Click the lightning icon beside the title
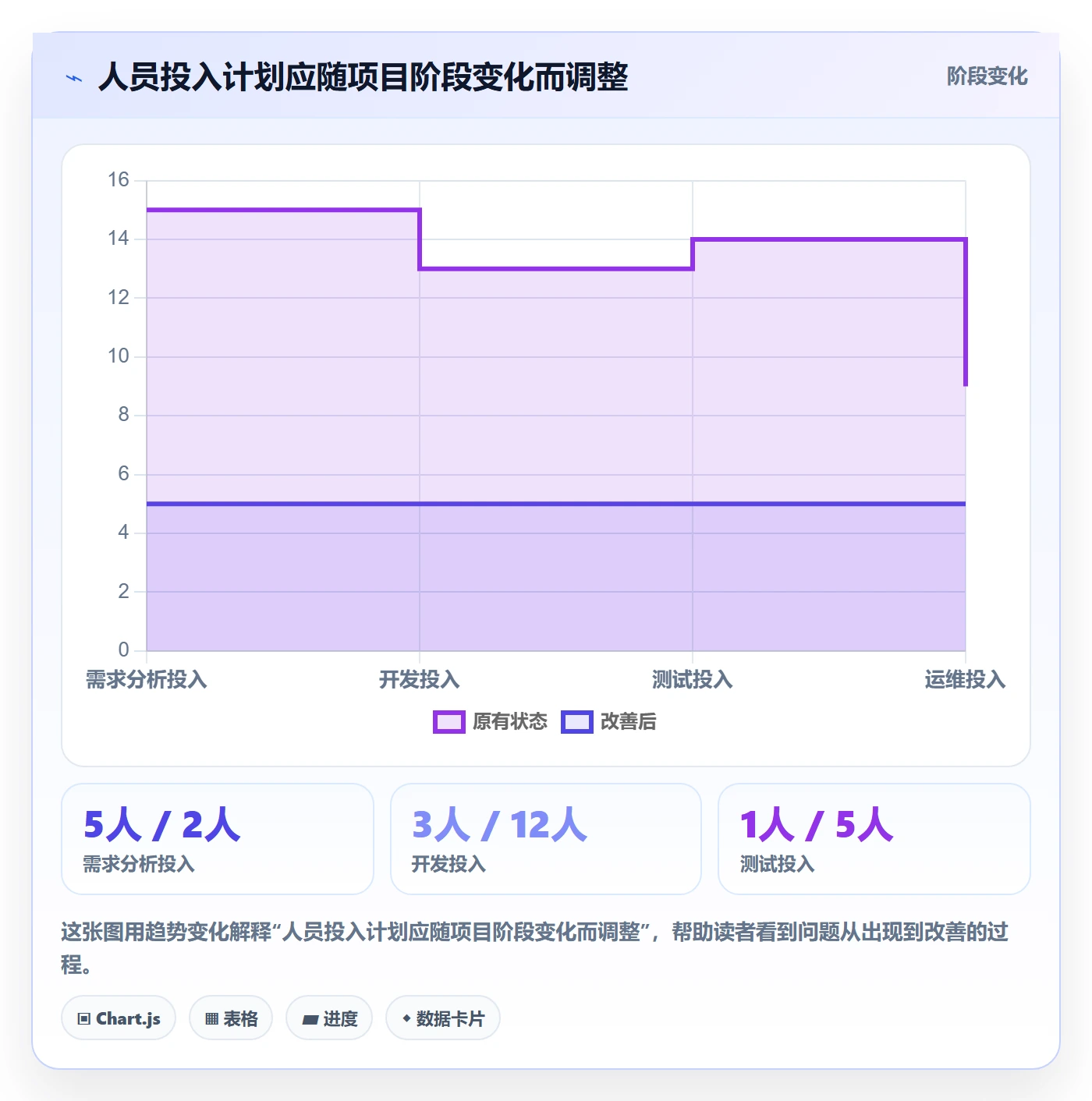The width and height of the screenshot is (1092, 1101). coord(74,78)
